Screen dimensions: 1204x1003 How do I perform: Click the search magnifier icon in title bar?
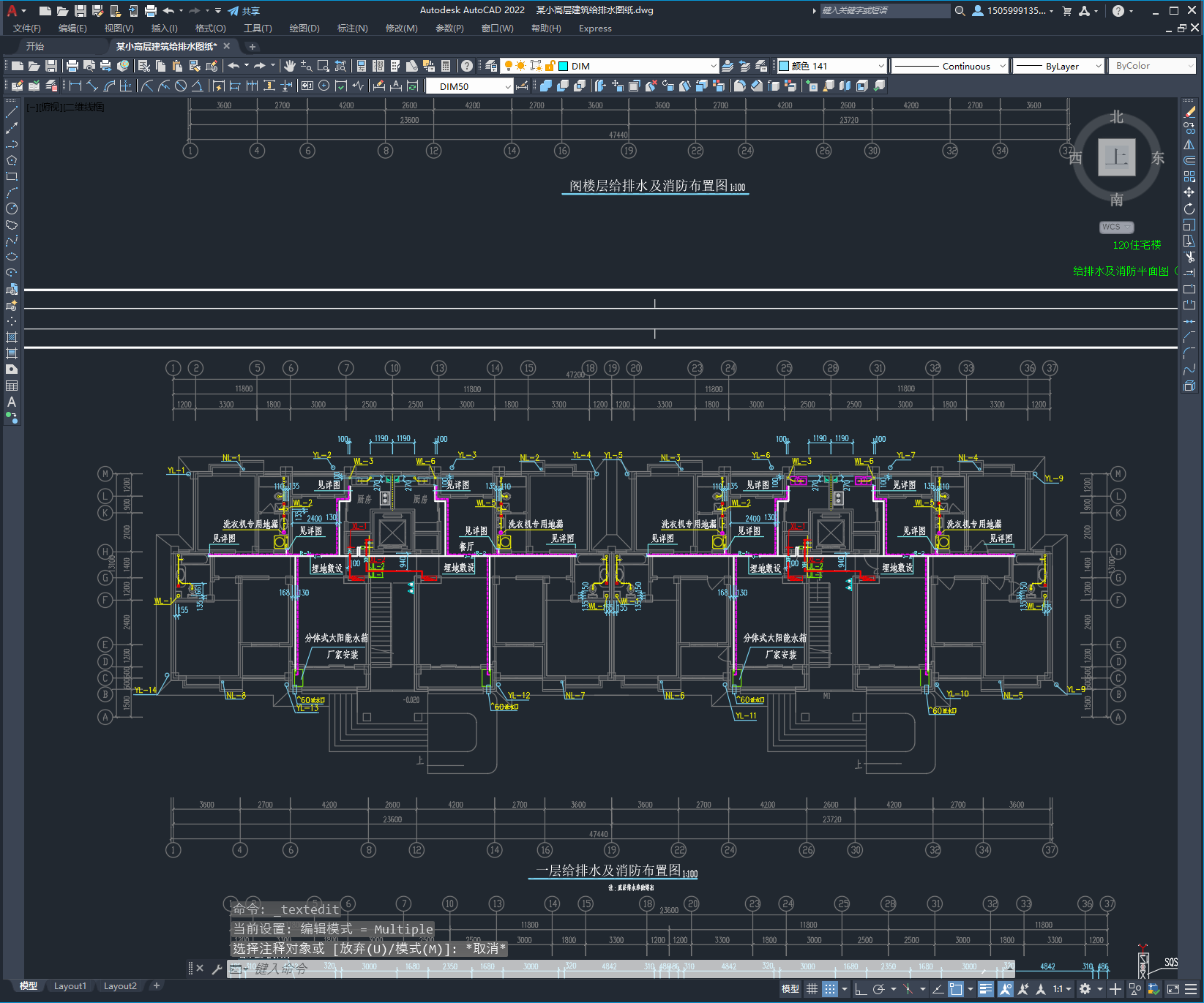(x=960, y=11)
